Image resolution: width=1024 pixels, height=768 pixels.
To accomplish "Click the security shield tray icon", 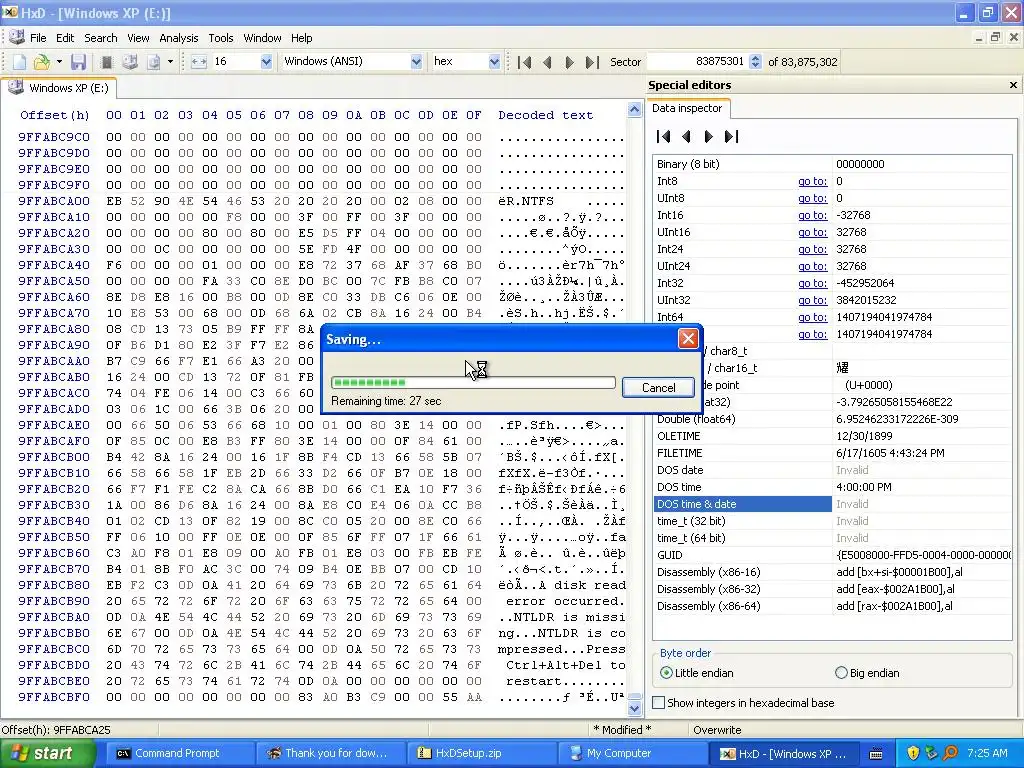I will click(x=913, y=754).
